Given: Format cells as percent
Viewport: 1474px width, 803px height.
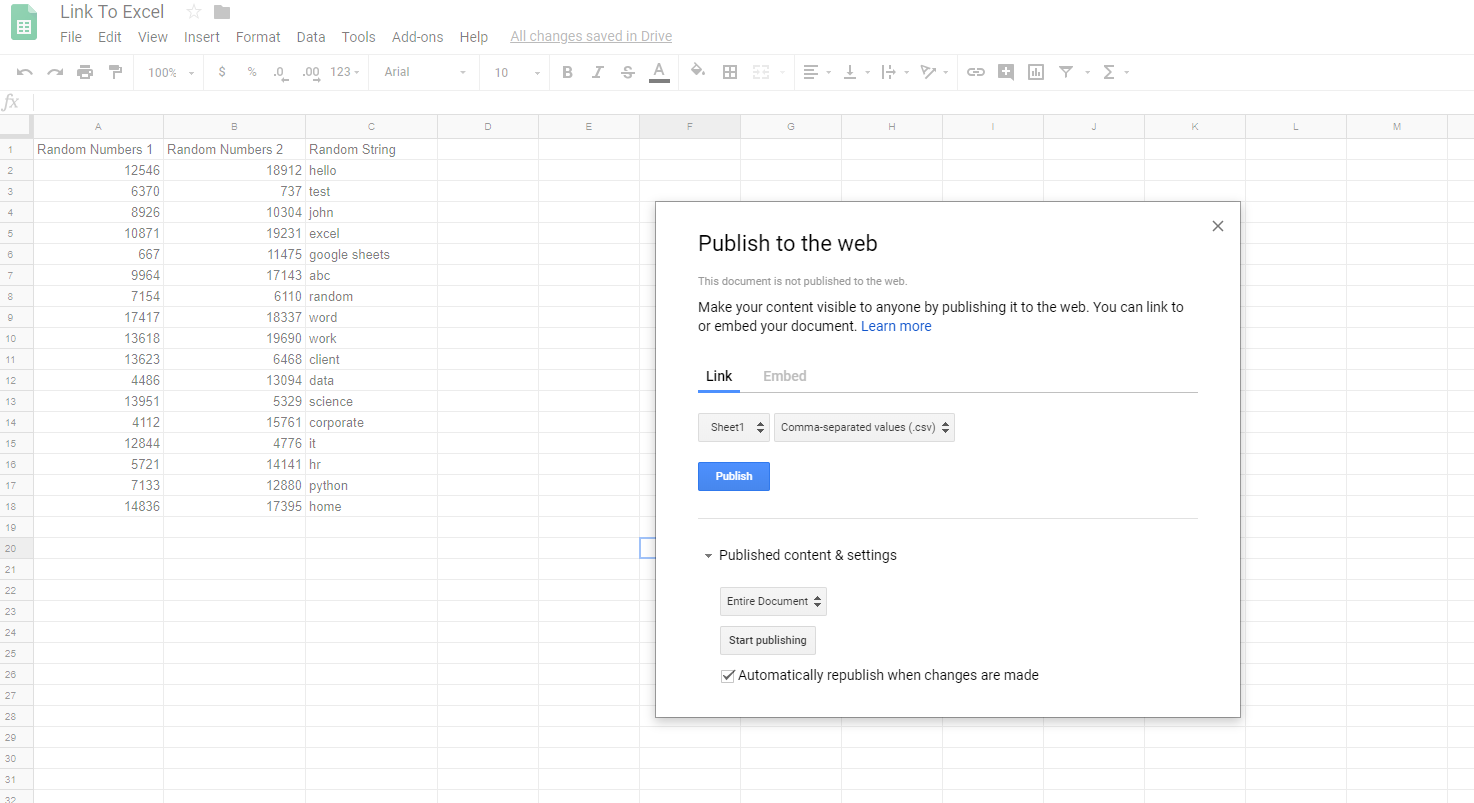Looking at the screenshot, I should (252, 72).
